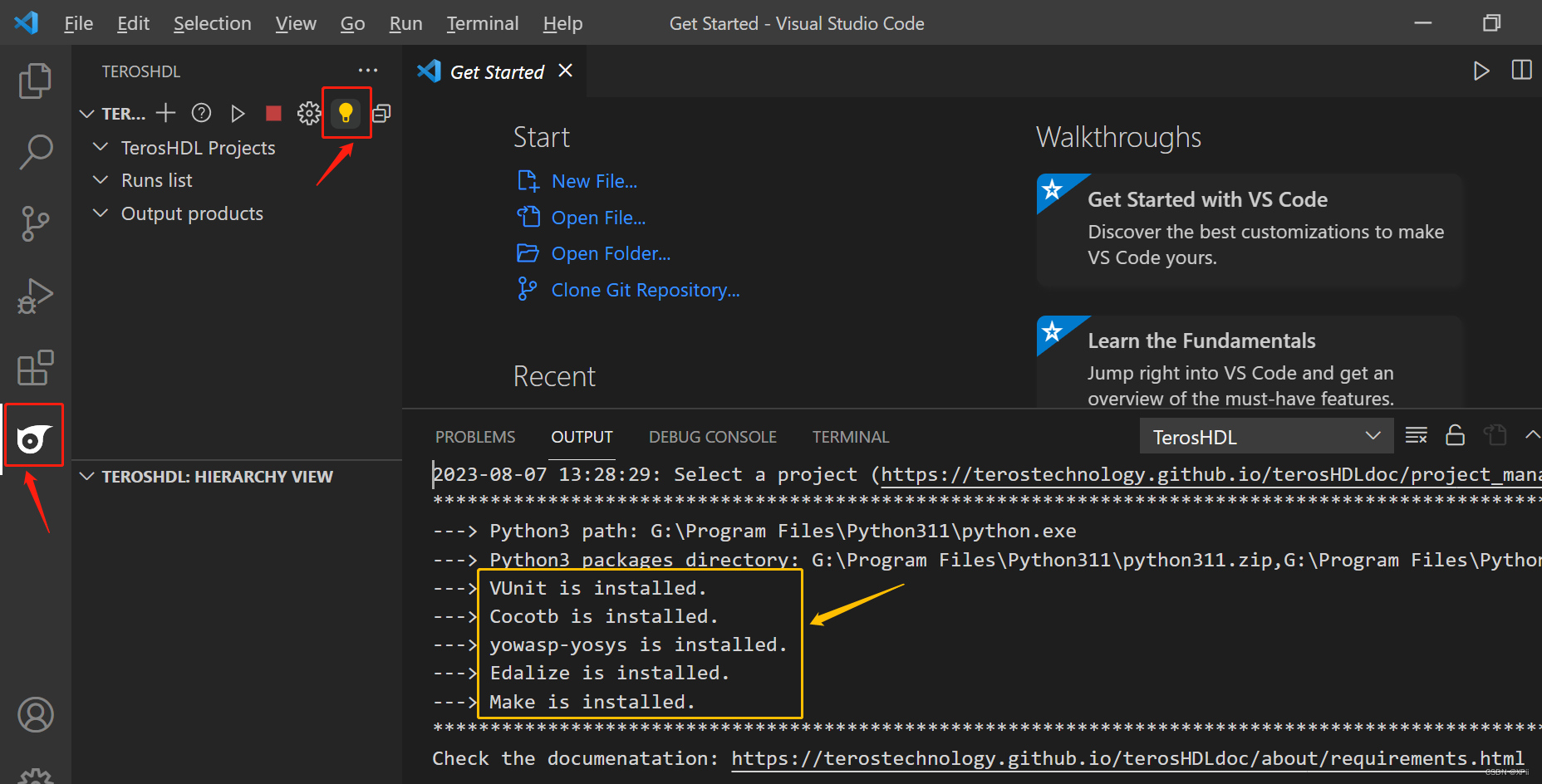Click the Open Folder... link
The height and width of the screenshot is (784, 1542).
point(611,253)
